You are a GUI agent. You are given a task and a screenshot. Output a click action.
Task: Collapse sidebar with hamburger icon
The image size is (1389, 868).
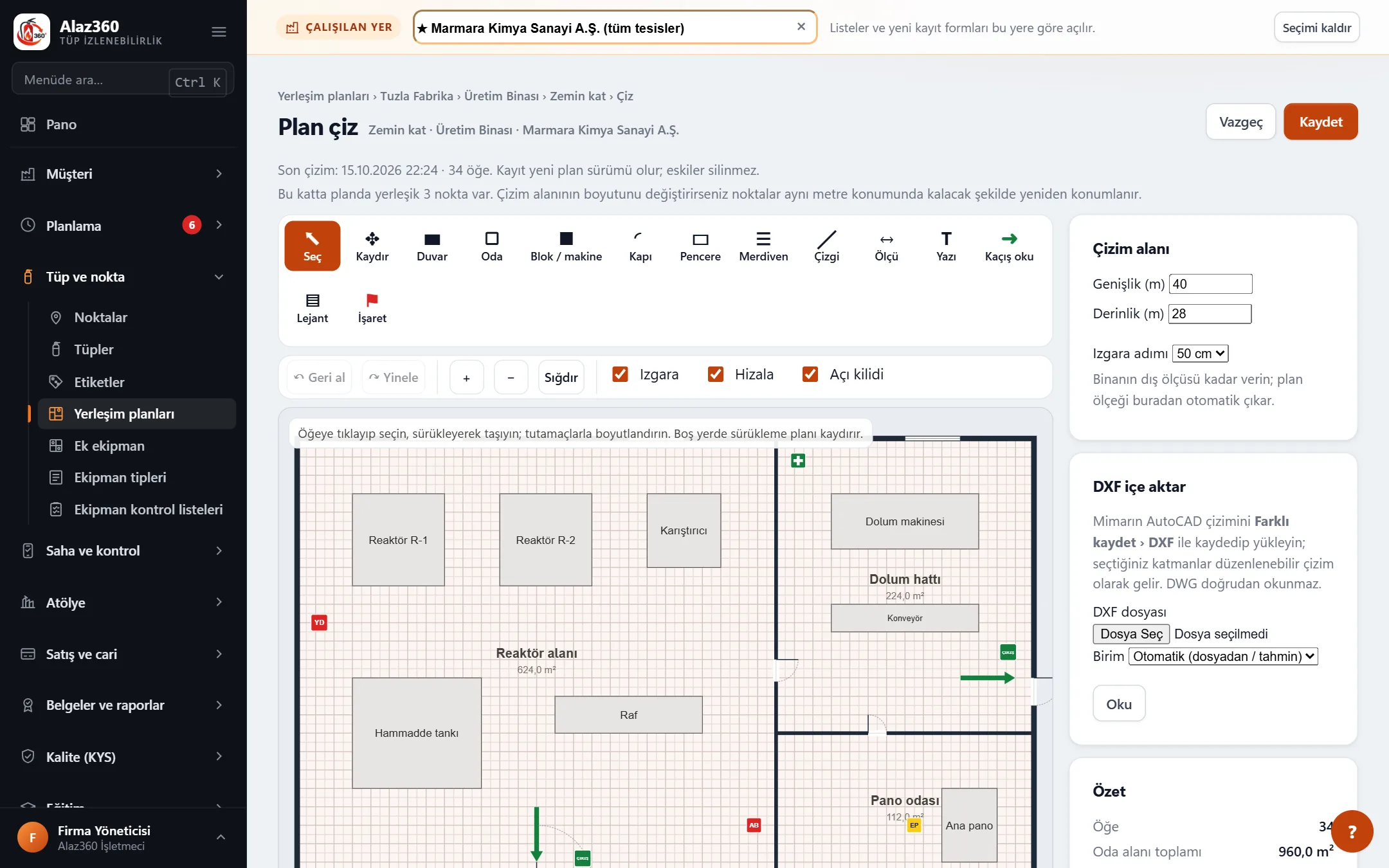(219, 32)
